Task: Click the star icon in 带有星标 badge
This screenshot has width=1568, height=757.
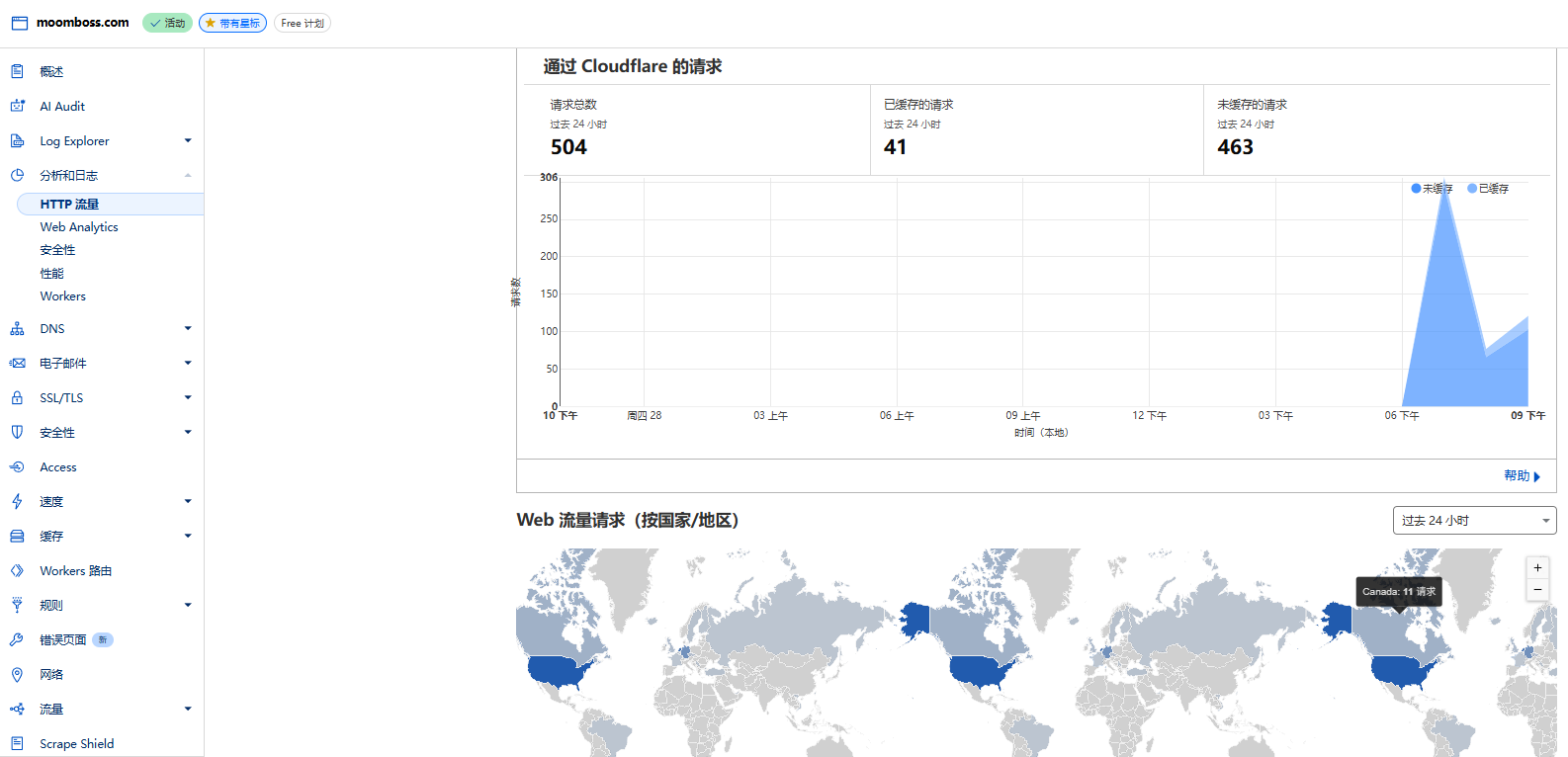Action: (x=210, y=23)
